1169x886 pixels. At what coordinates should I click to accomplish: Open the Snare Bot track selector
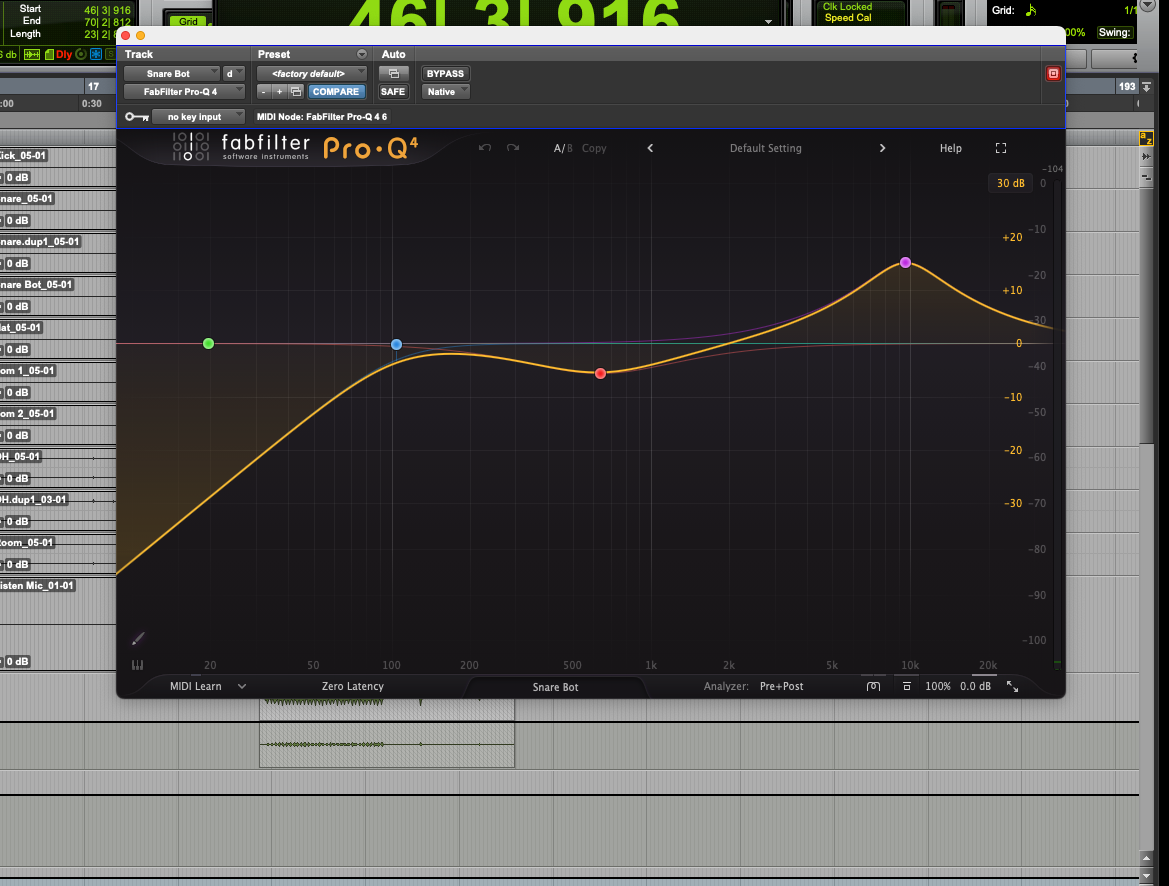[x=172, y=73]
